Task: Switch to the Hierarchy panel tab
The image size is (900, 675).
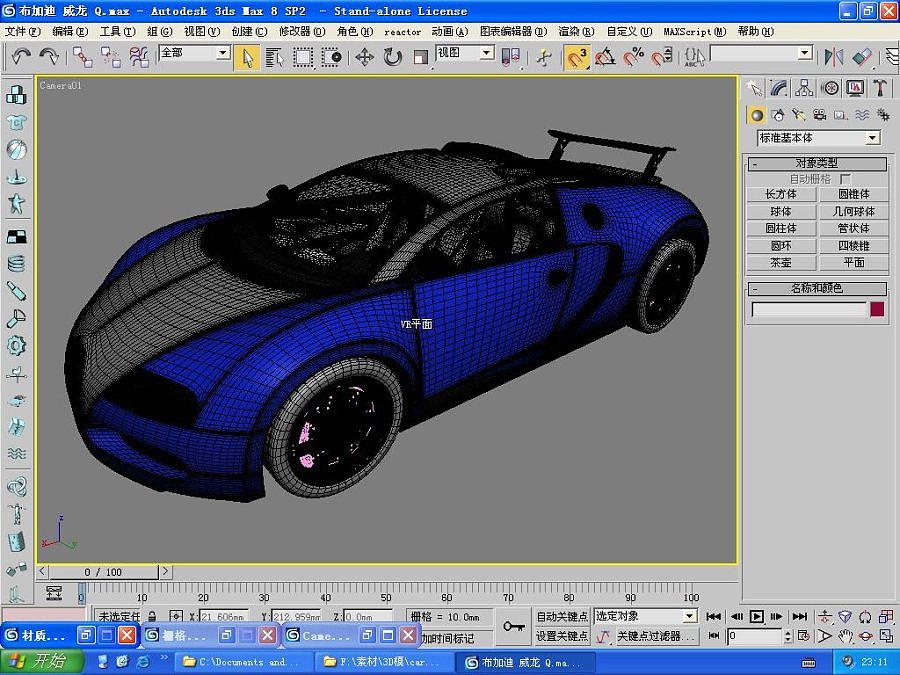Action: tap(804, 88)
